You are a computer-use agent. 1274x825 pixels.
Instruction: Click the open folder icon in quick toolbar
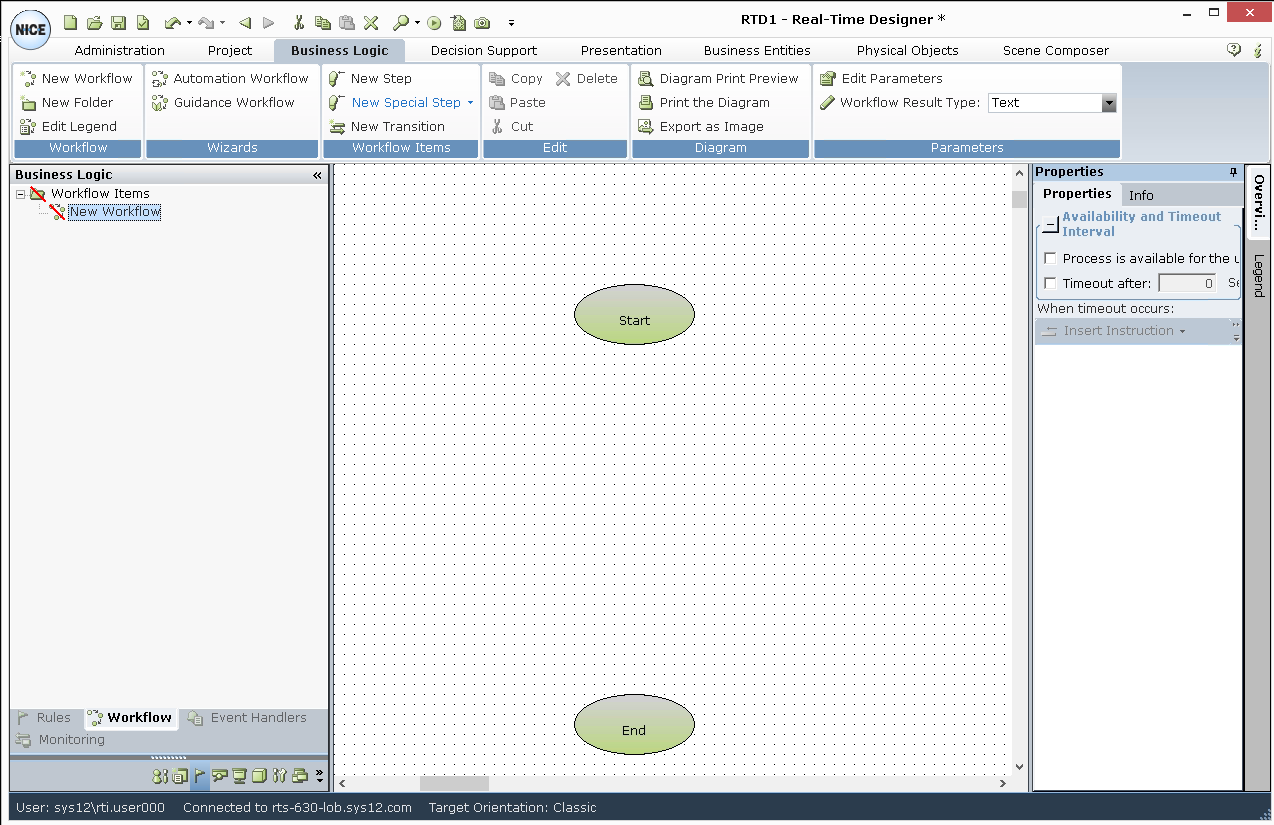(x=94, y=22)
